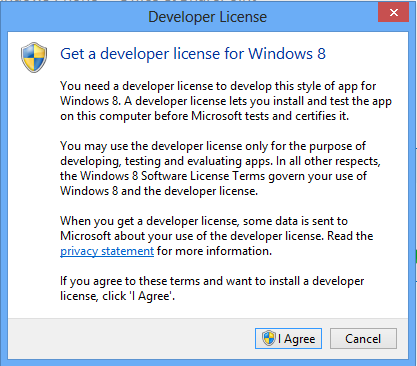Click the paragraph starting If you agree to these
Viewport: 417px width, 366px height.
point(212,288)
